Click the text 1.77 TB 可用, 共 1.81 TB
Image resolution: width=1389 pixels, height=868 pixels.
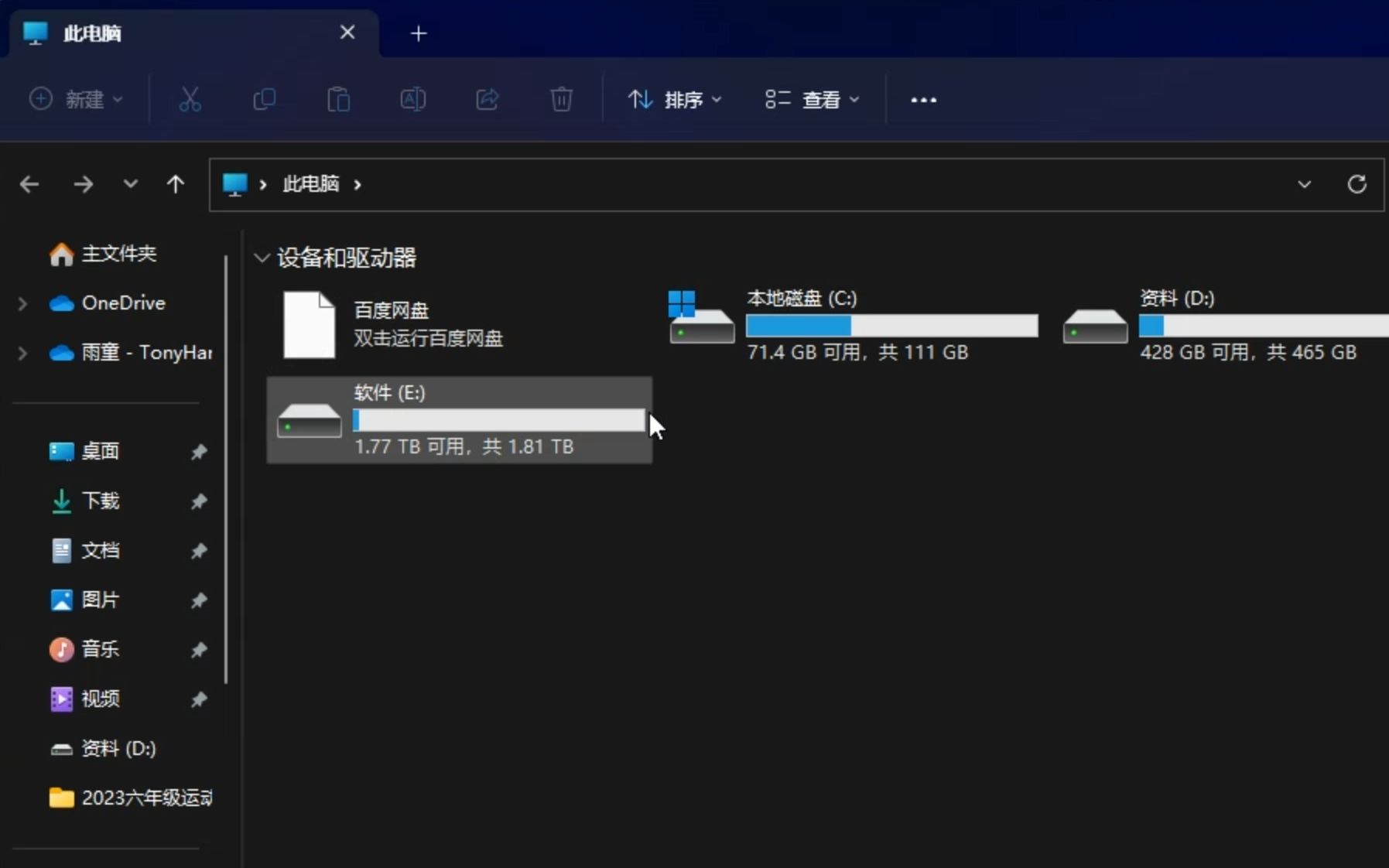tap(464, 447)
